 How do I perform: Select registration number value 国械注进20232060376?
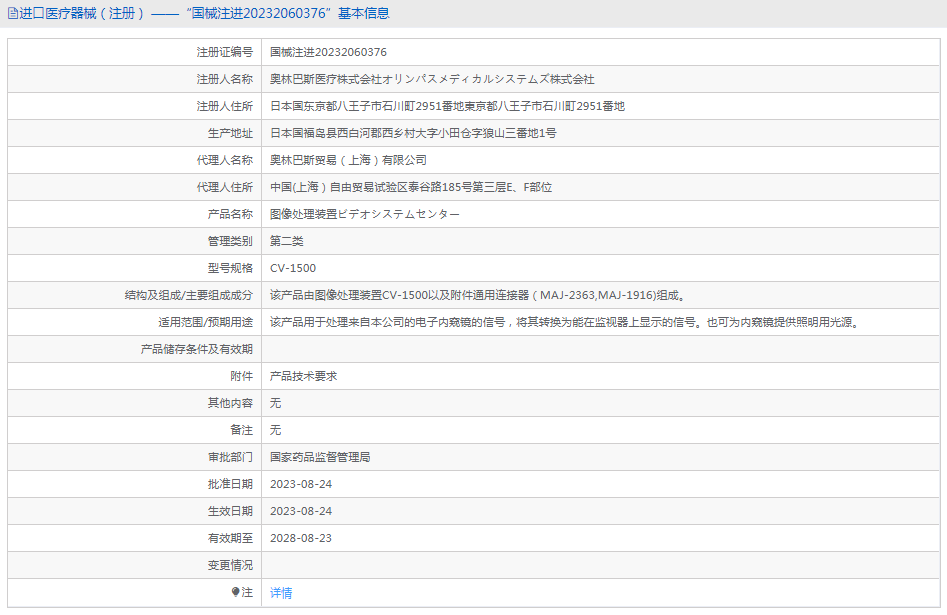pos(328,53)
